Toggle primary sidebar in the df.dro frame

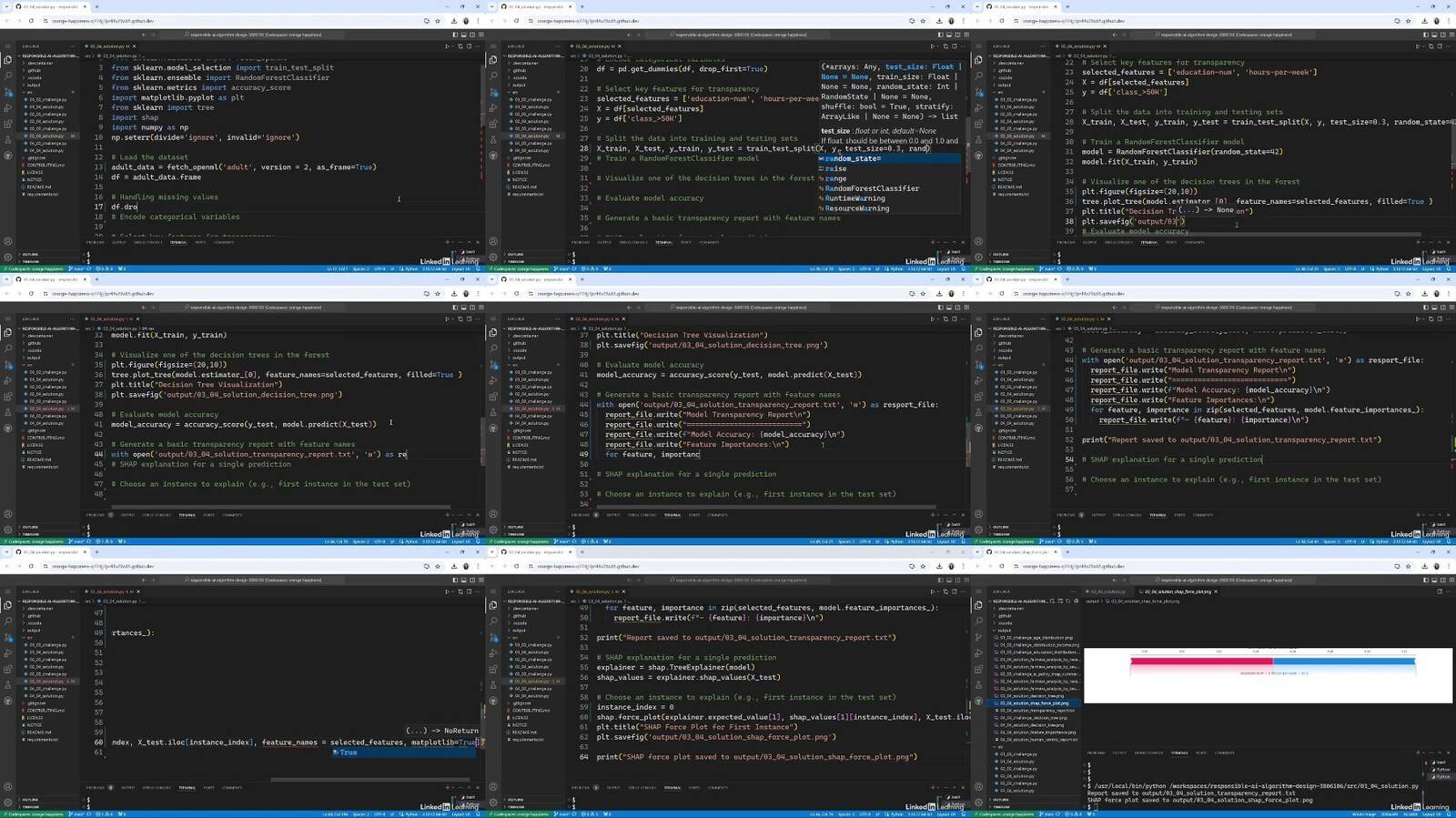[x=455, y=35]
